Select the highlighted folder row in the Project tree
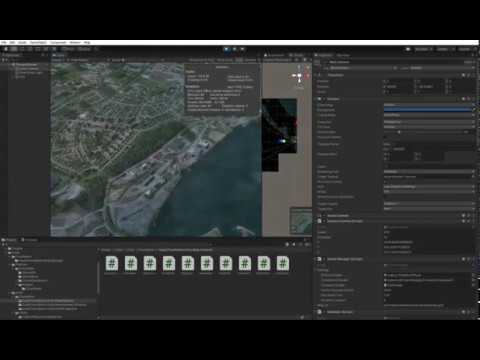480x360 pixels. pos(48,301)
